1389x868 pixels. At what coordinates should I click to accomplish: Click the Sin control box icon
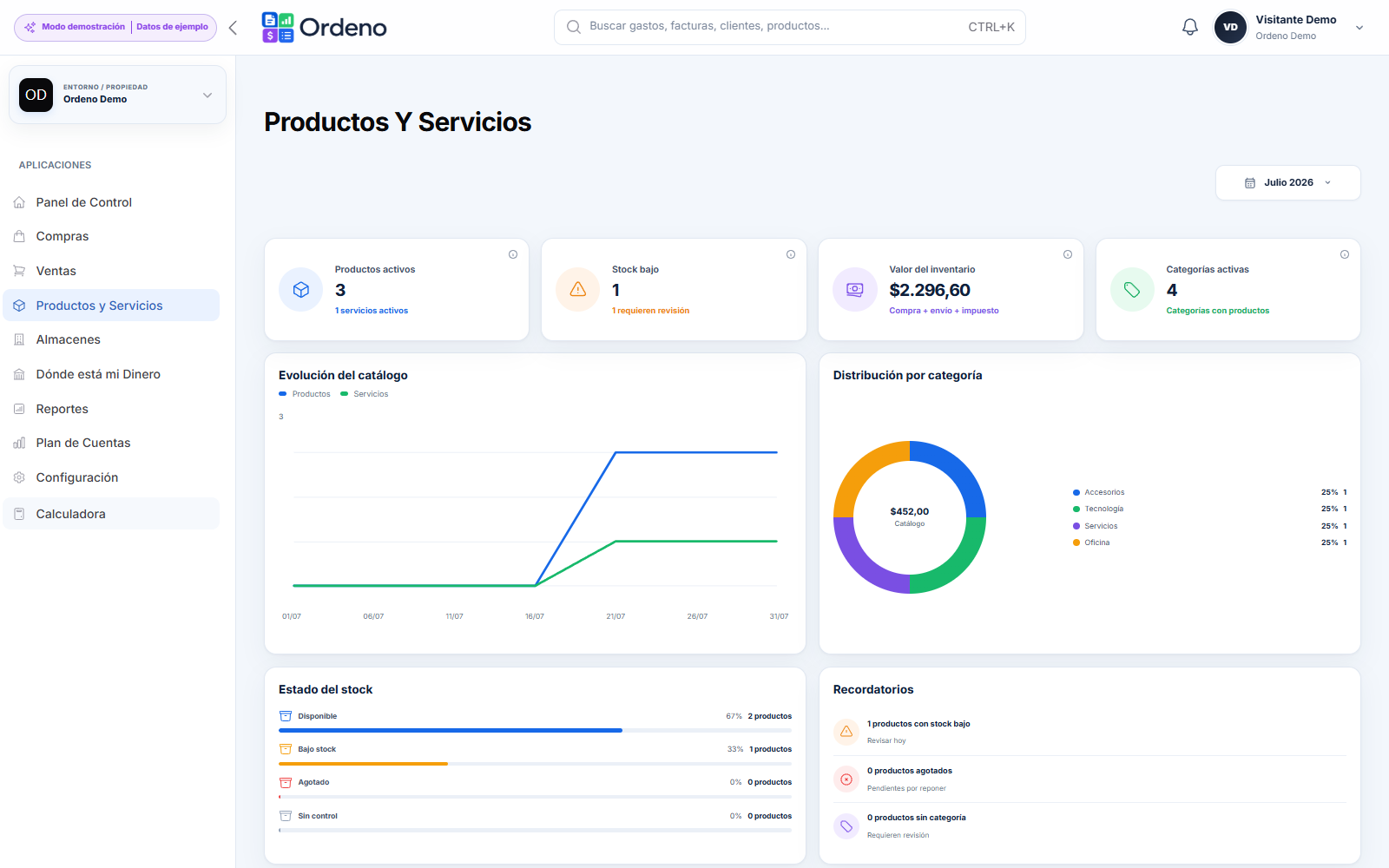click(x=286, y=816)
